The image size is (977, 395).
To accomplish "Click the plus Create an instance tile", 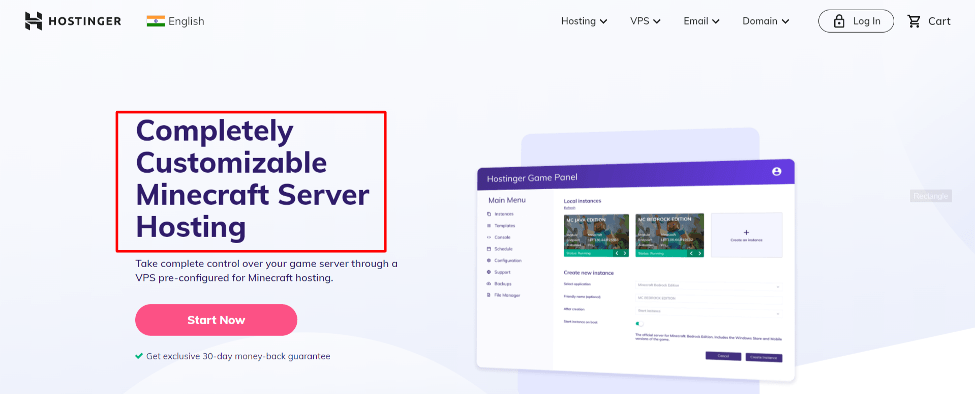I will click(x=746, y=235).
